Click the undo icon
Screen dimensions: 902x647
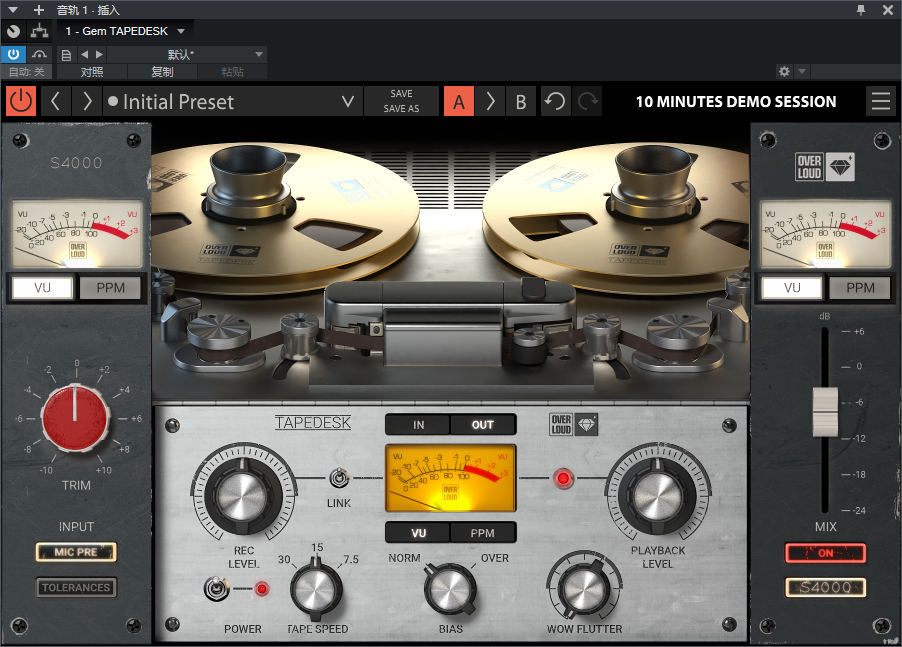555,101
